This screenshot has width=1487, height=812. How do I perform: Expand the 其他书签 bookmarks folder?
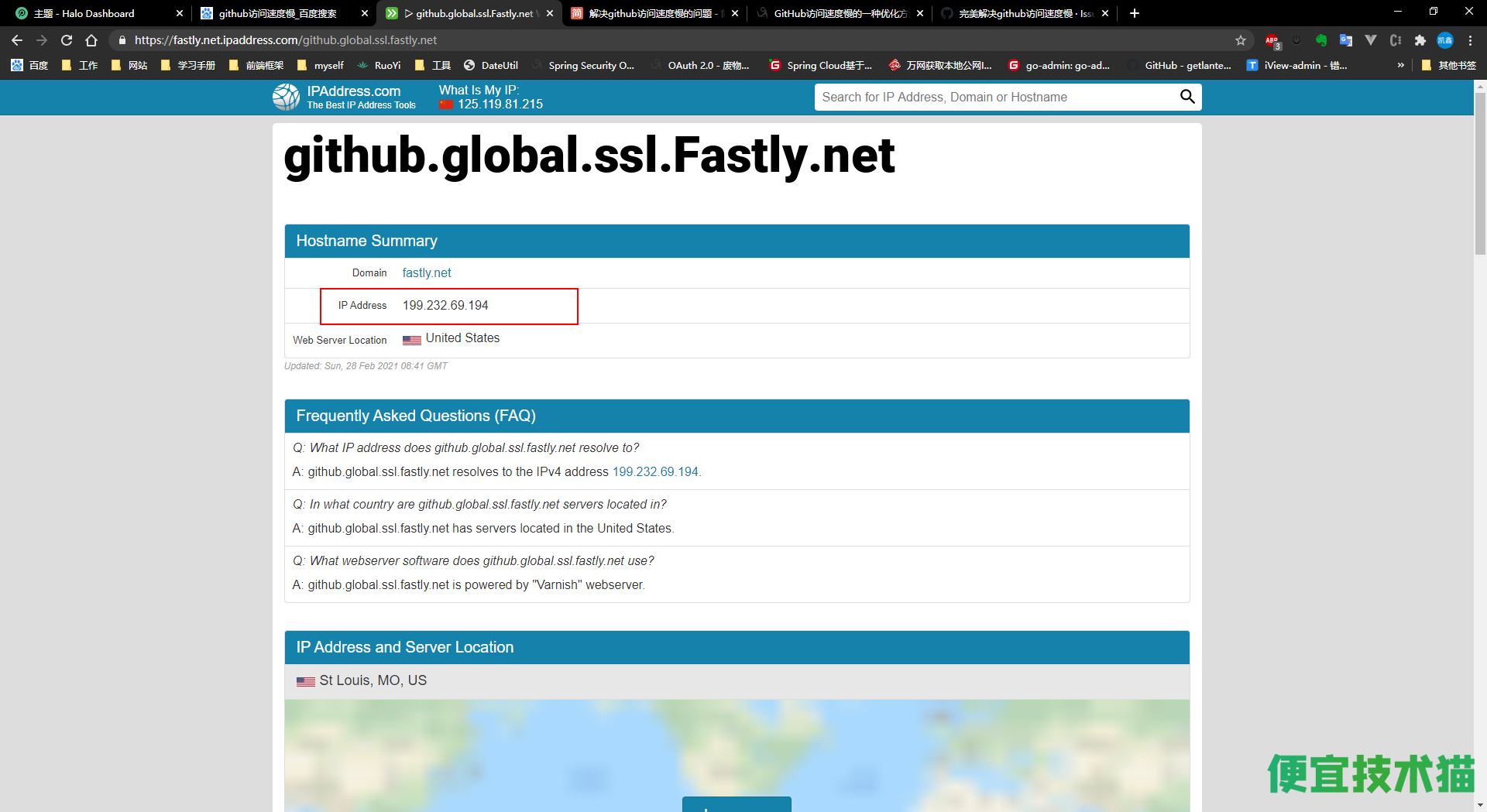(1449, 65)
